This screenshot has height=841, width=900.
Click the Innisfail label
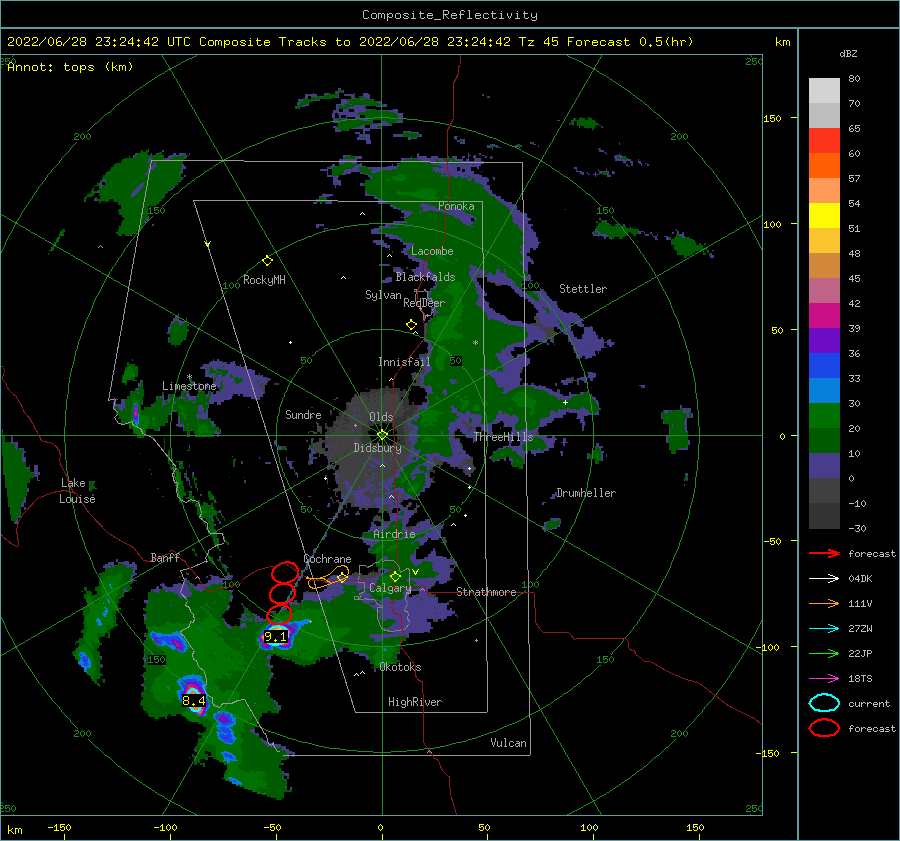pos(404,362)
